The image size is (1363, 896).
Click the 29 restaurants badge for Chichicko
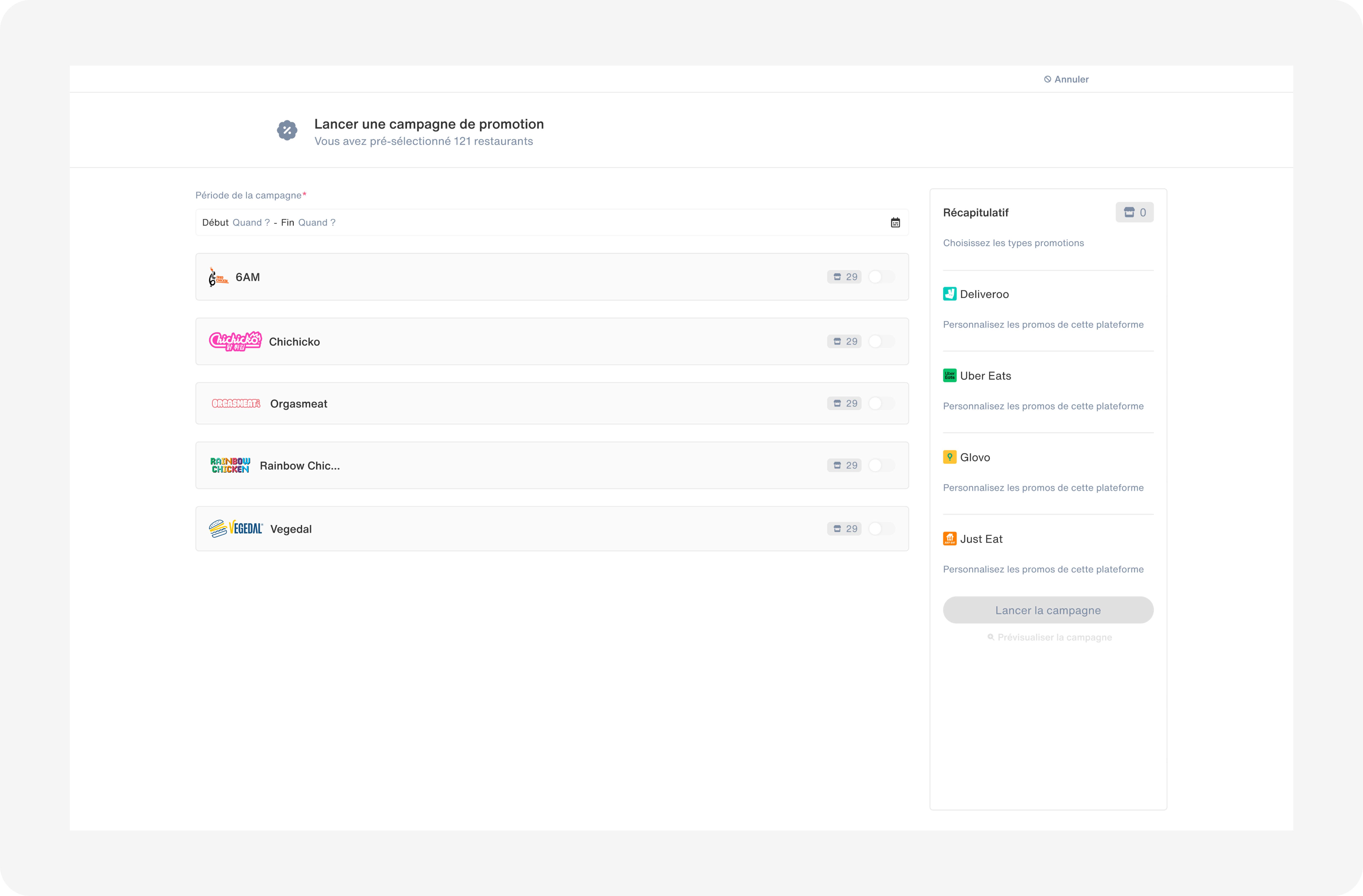coord(844,342)
